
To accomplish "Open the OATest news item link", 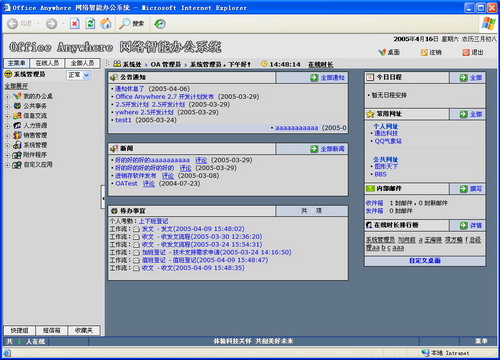I will coord(126,184).
